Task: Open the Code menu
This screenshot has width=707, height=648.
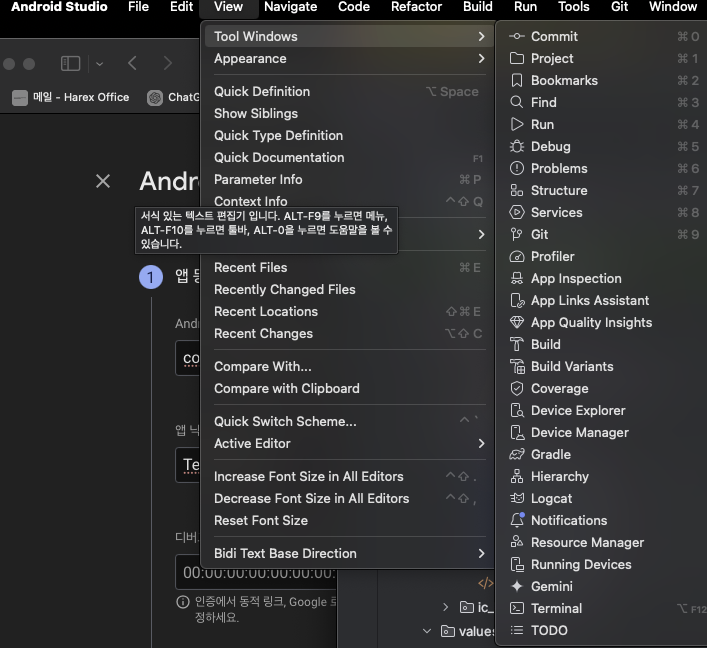Action: coord(354,7)
